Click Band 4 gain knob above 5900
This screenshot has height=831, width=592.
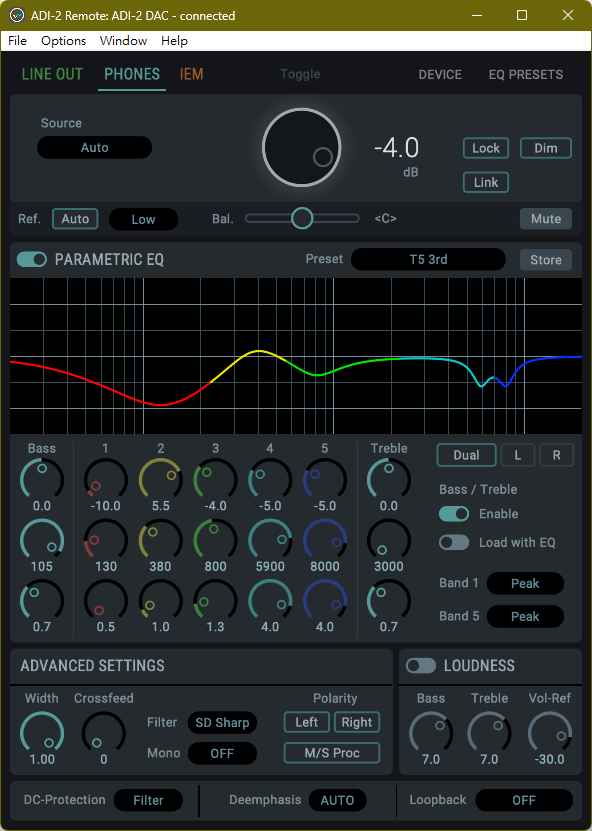(270, 480)
